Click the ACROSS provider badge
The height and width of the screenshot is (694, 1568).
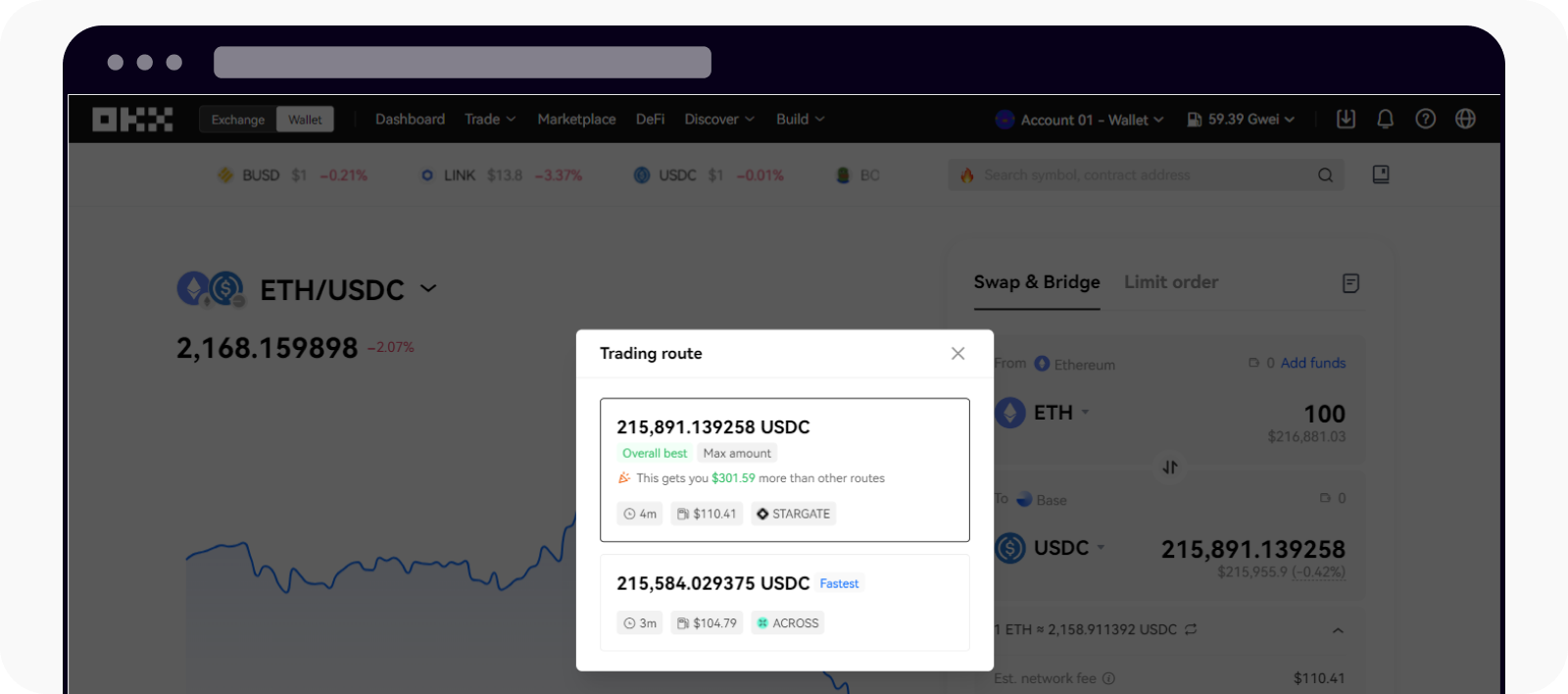pos(788,623)
